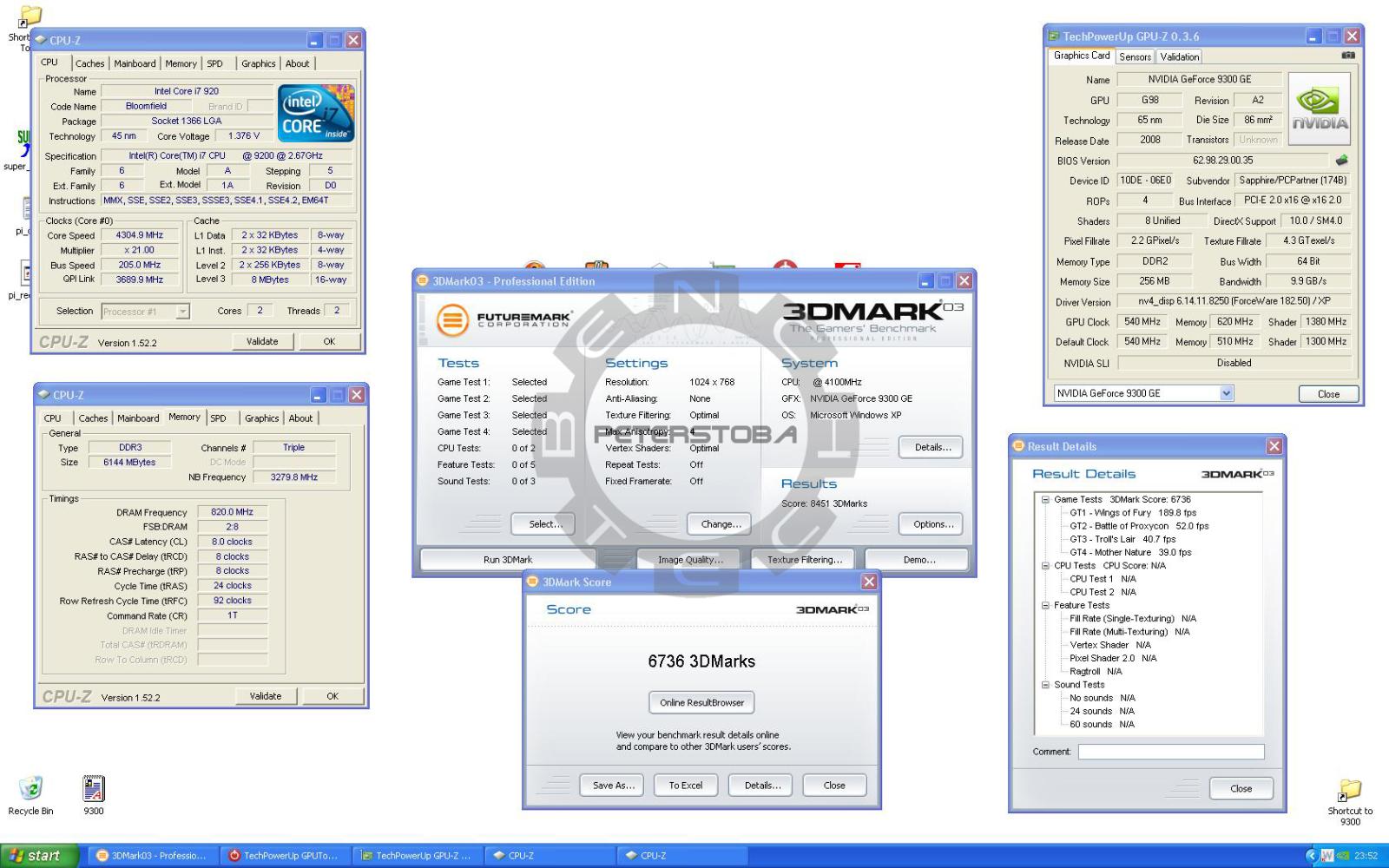1389x868 pixels.
Task: Click the Core Speed 4304.9 MHz value
Action: (140, 235)
